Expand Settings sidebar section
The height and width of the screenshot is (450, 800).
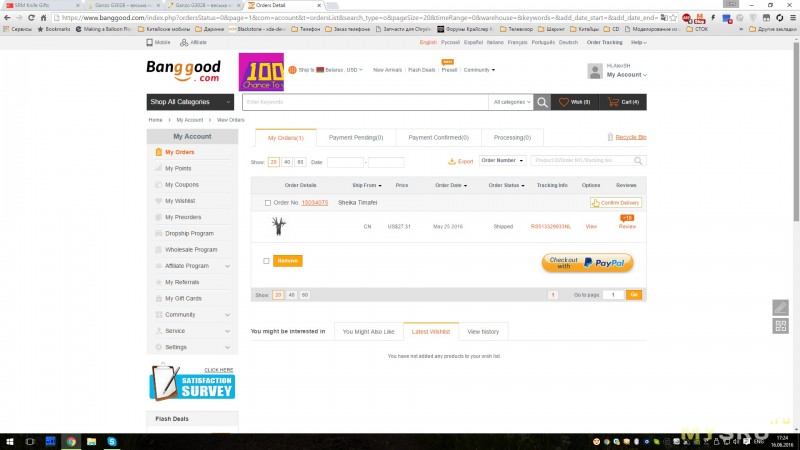227,347
